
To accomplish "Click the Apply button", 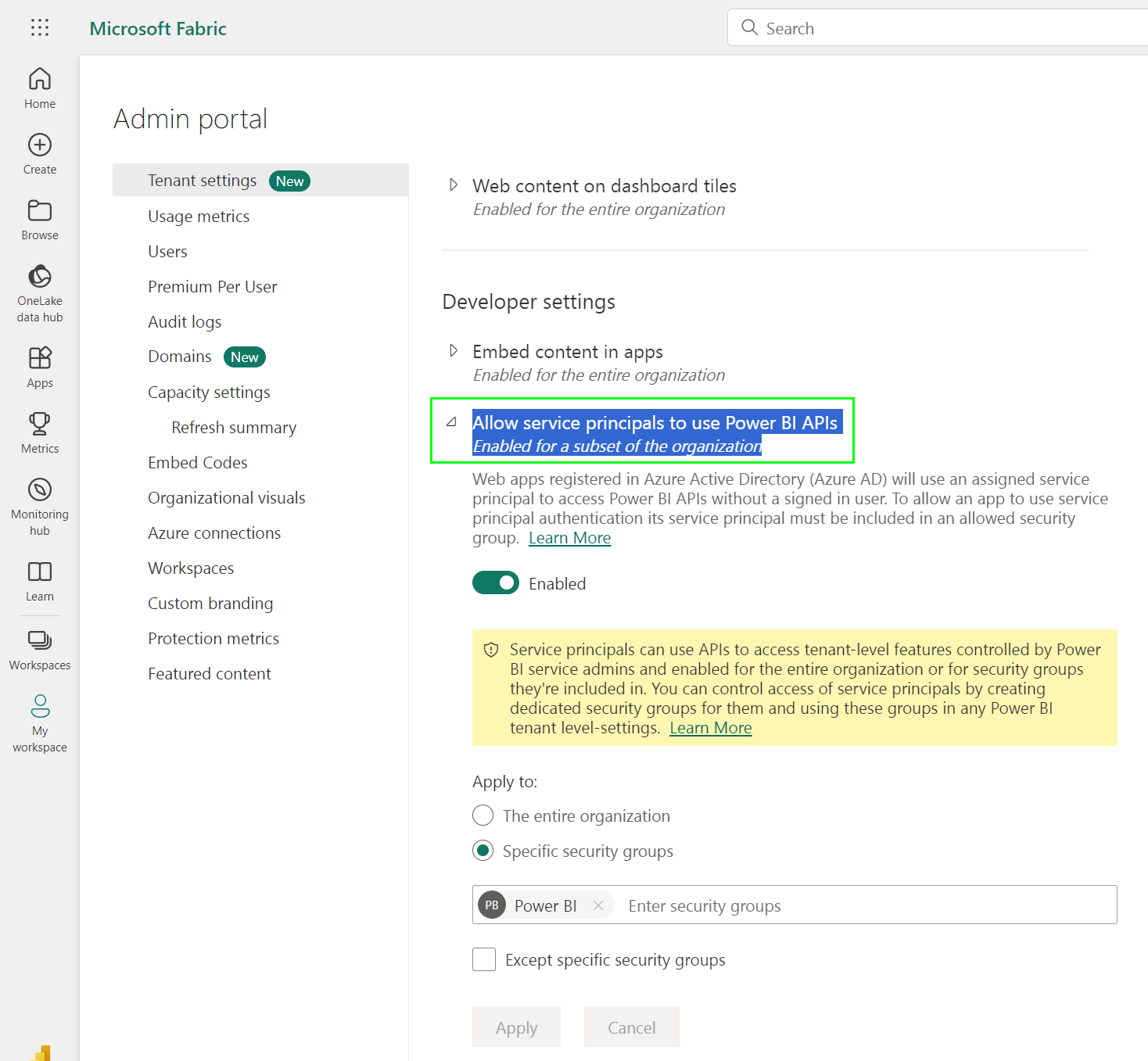I will tap(516, 1027).
